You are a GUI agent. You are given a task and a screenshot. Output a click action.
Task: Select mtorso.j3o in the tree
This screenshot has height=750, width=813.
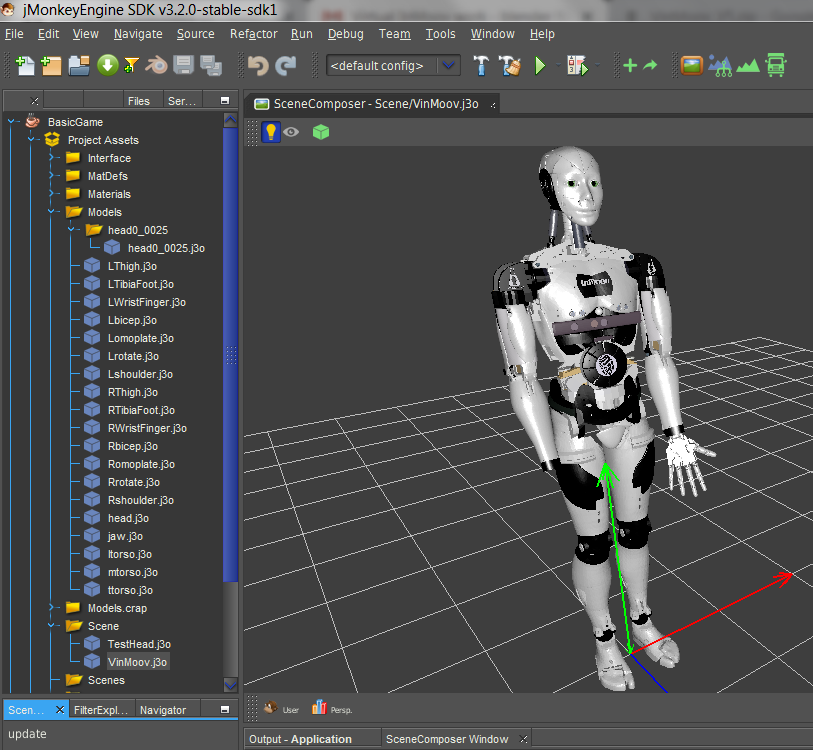tap(133, 572)
